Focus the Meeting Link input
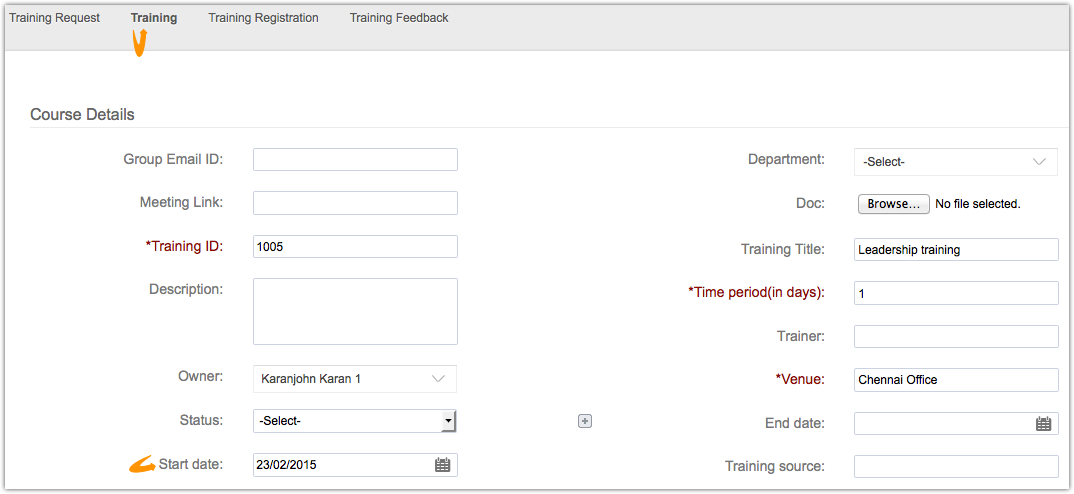This screenshot has height=494, width=1074. click(x=355, y=203)
